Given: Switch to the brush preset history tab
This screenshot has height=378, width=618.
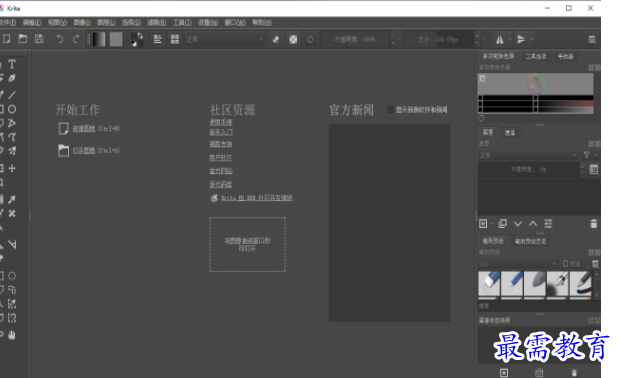Looking at the screenshot, I should pos(531,241).
